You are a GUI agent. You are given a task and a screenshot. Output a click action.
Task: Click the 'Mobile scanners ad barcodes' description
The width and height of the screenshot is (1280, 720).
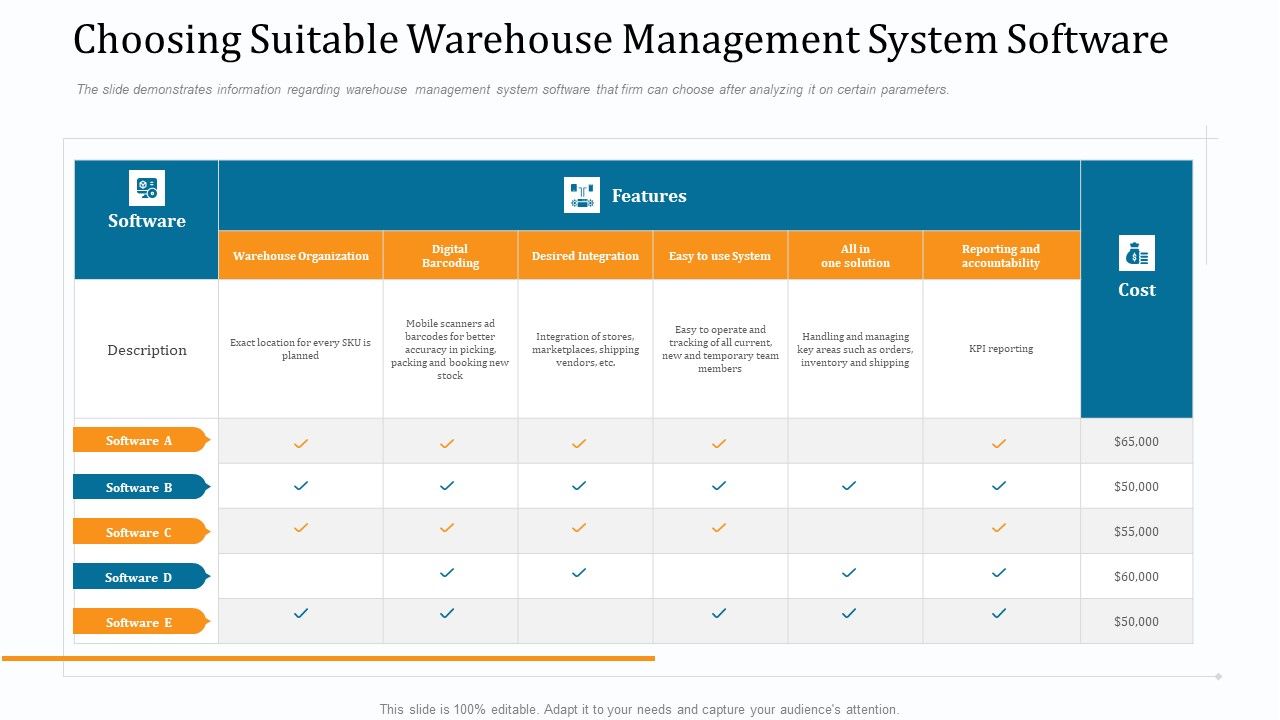(x=450, y=349)
